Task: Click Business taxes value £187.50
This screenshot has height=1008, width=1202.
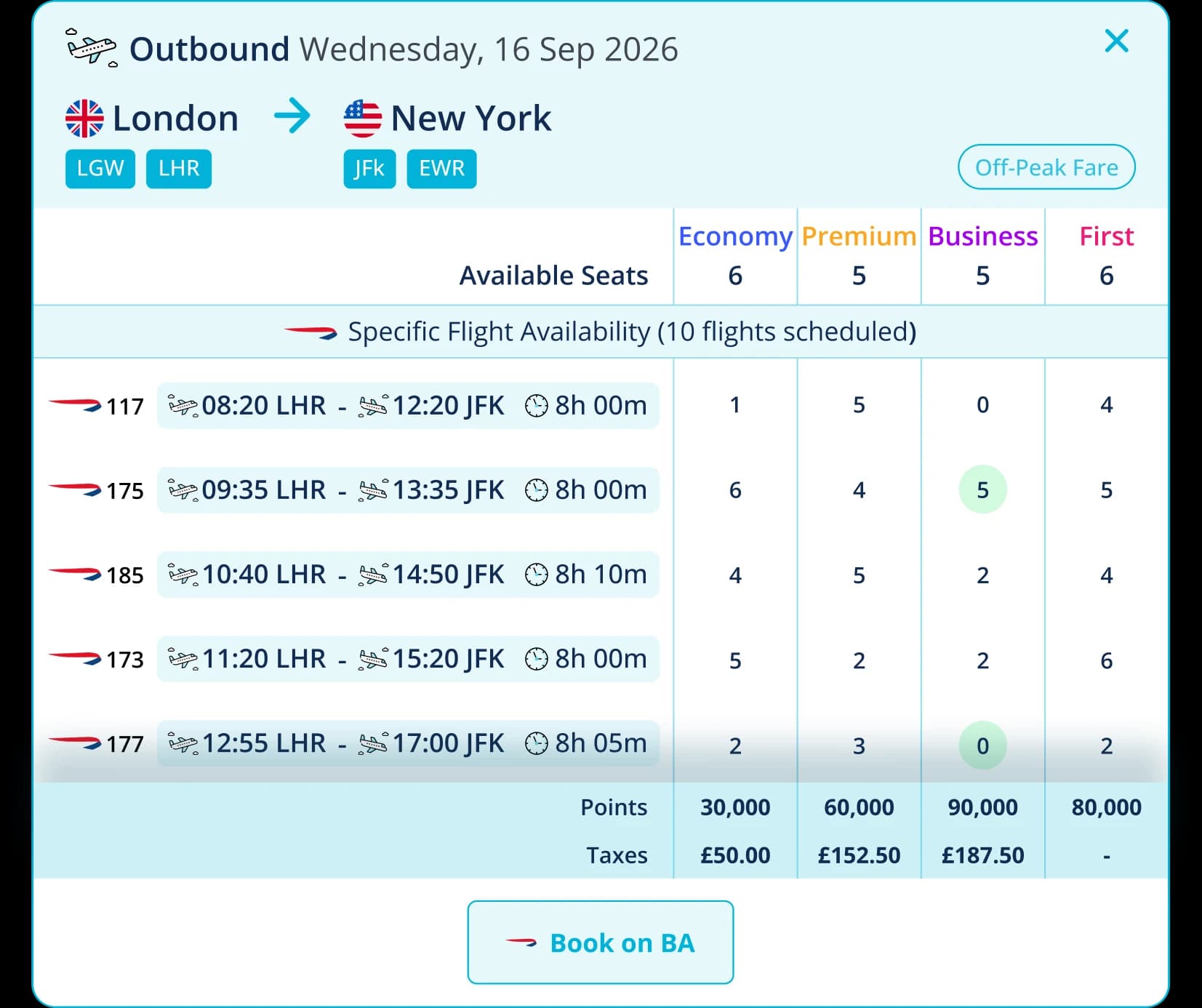Action: 982,855
